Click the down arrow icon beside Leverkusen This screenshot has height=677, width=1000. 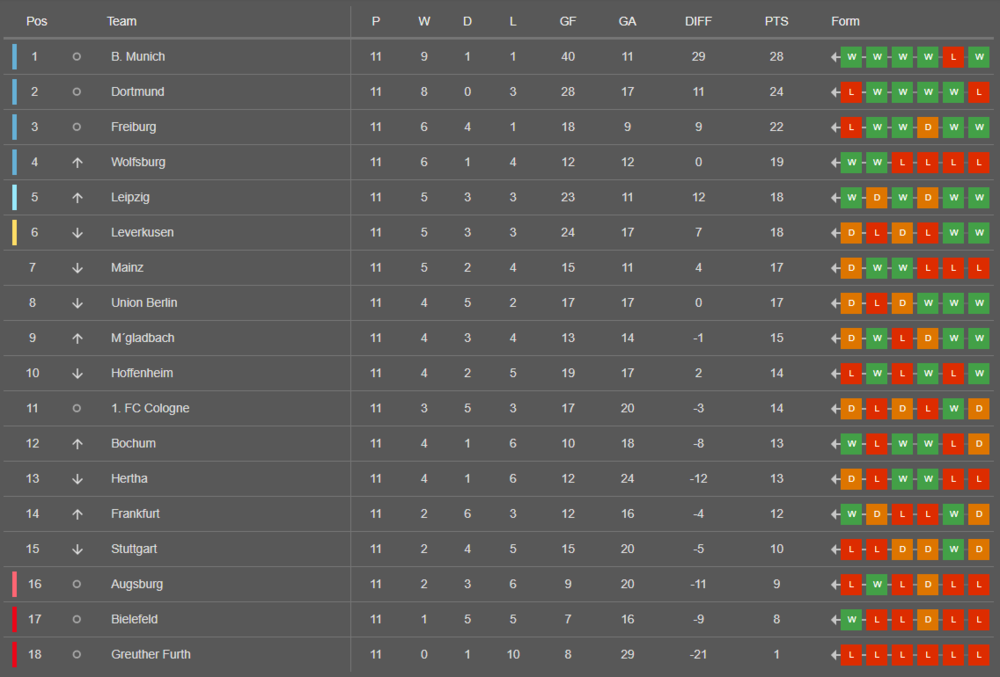tap(77, 233)
